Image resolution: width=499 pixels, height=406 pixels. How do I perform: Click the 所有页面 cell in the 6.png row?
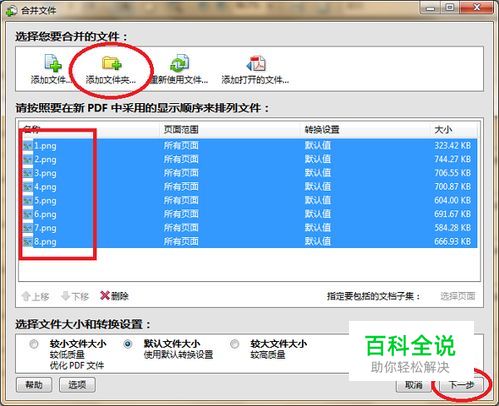tap(181, 214)
